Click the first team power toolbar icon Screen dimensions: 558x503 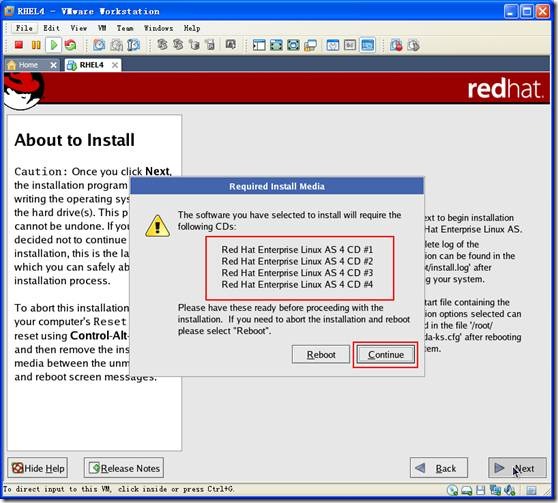click(x=162, y=45)
